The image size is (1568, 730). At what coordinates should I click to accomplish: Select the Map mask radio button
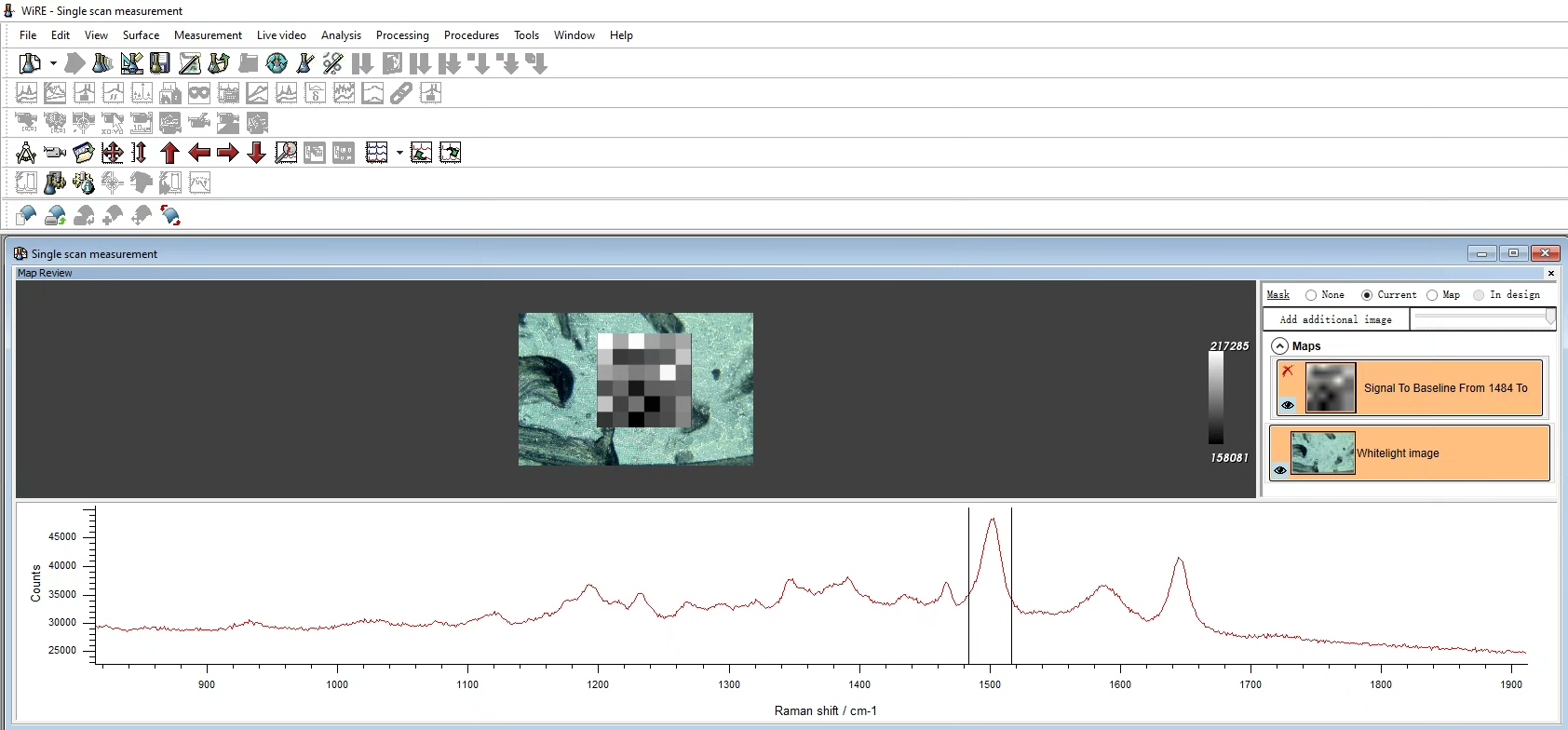point(1432,295)
